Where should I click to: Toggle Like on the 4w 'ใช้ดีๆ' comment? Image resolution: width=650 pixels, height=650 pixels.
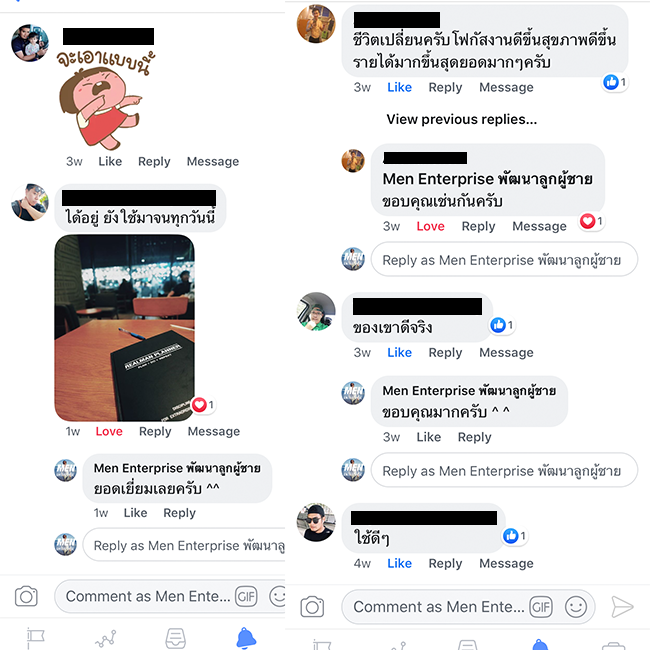point(399,563)
